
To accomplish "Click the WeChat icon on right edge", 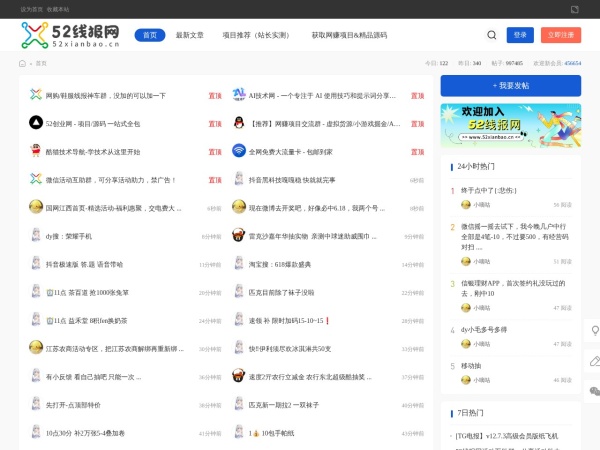I will point(595,391).
